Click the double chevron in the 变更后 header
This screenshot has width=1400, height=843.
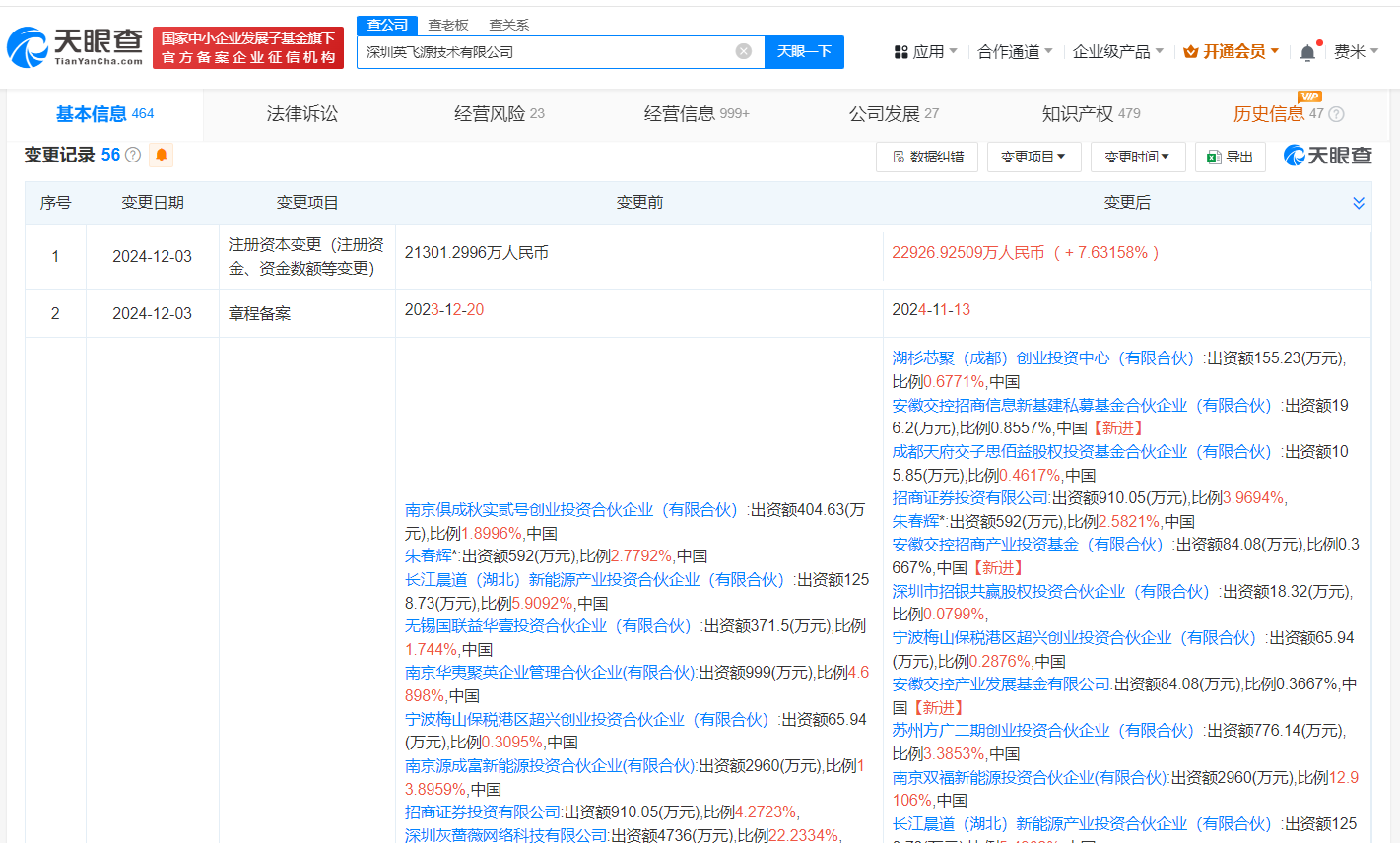[1359, 203]
